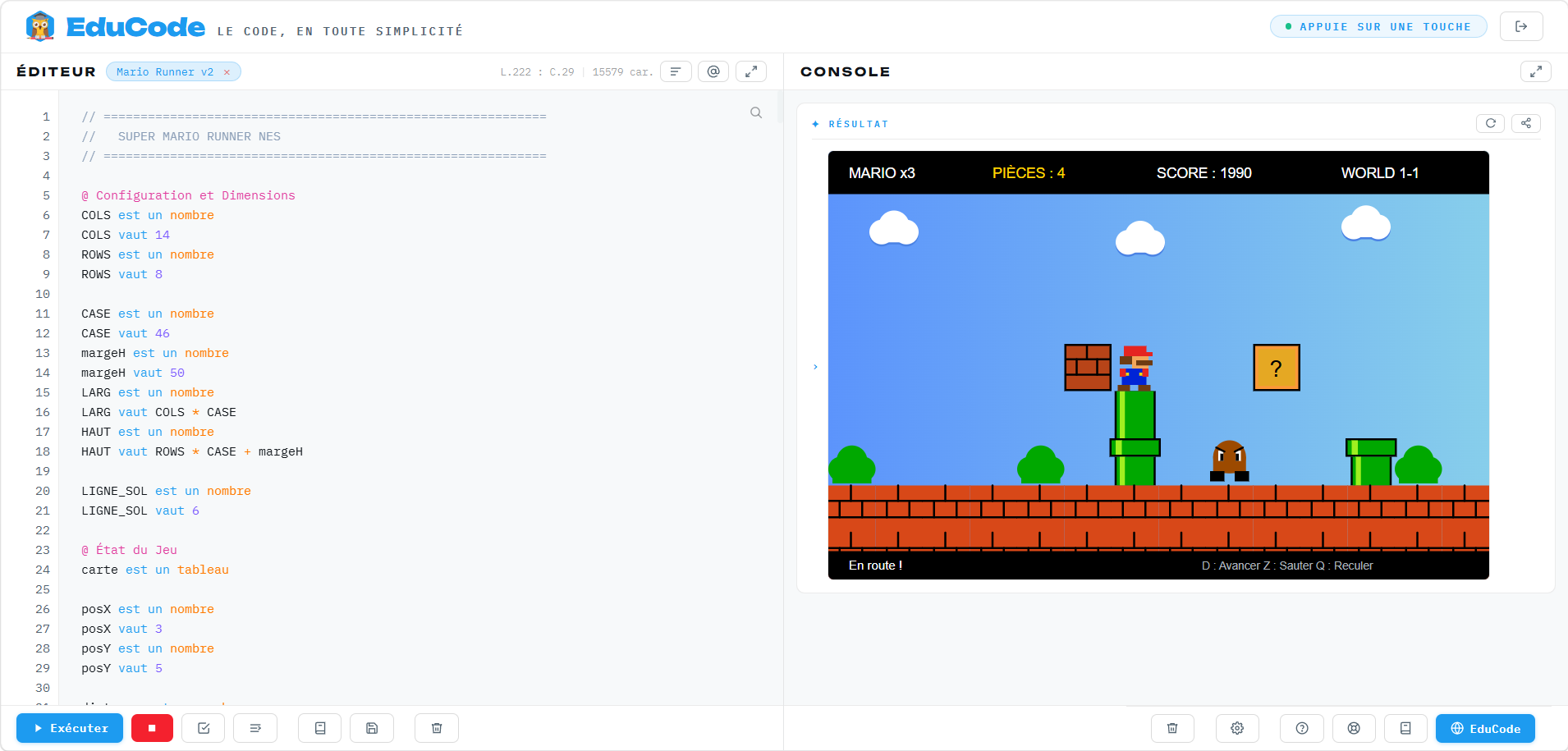Click the 'L.222 : C.29' cursor position indicator

click(x=537, y=72)
